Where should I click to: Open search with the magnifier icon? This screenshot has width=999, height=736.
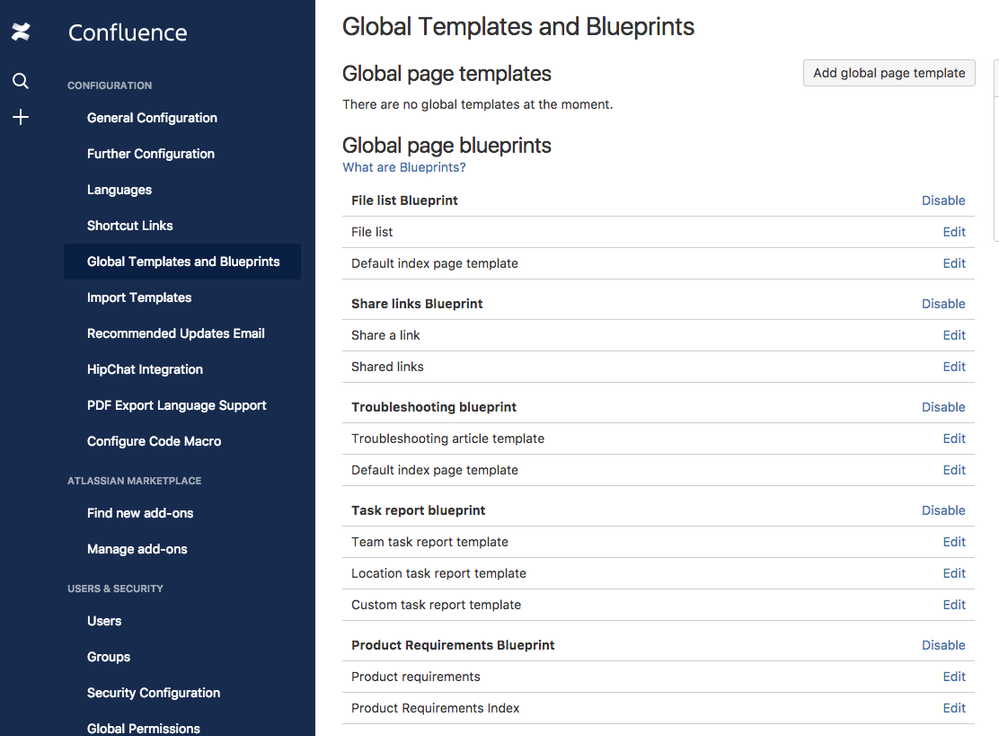click(x=20, y=81)
